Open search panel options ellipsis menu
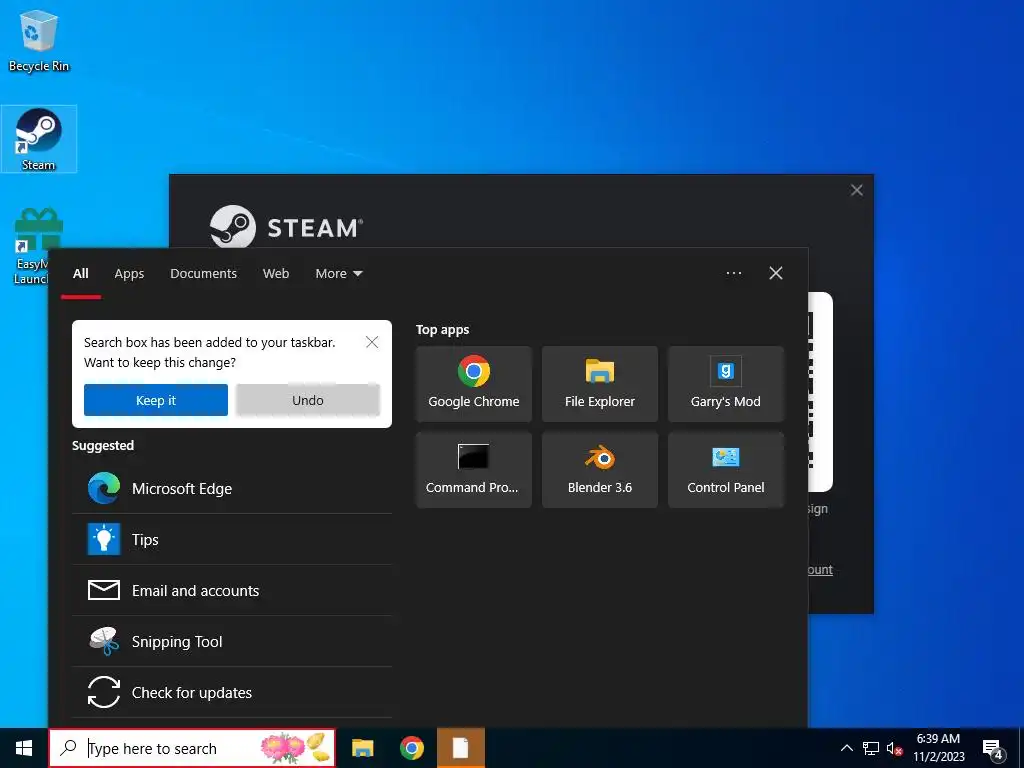Image resolution: width=1024 pixels, height=768 pixels. (733, 273)
